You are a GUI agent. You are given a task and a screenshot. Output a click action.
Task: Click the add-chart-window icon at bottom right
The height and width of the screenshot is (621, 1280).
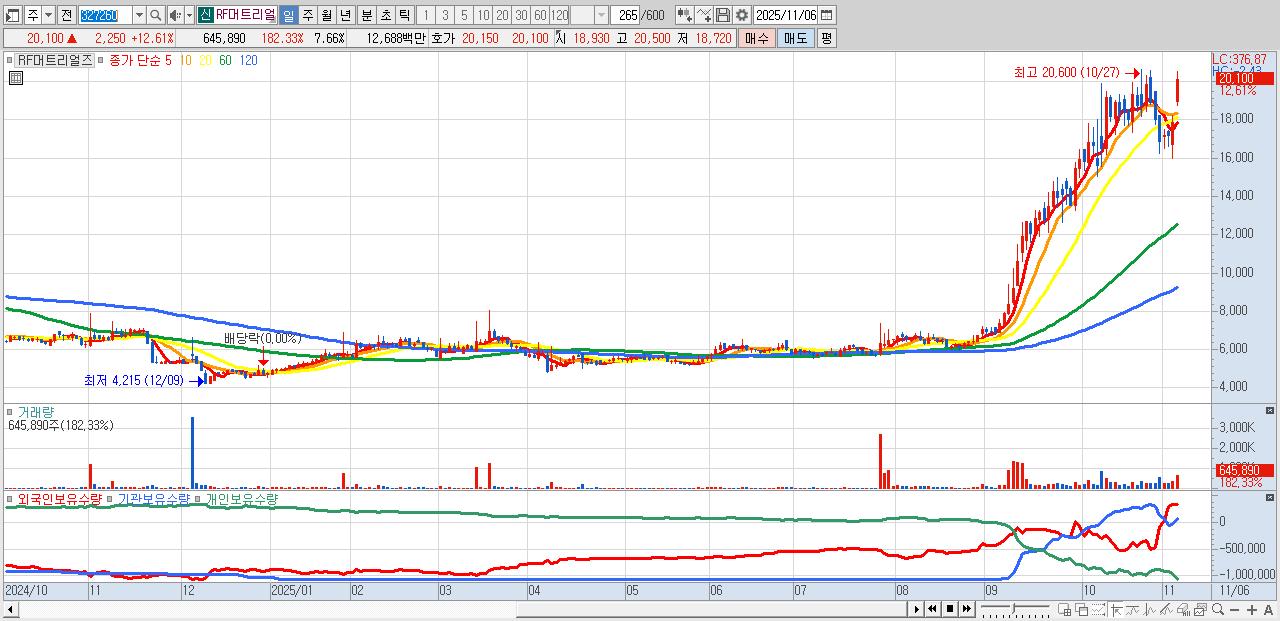click(x=1065, y=610)
